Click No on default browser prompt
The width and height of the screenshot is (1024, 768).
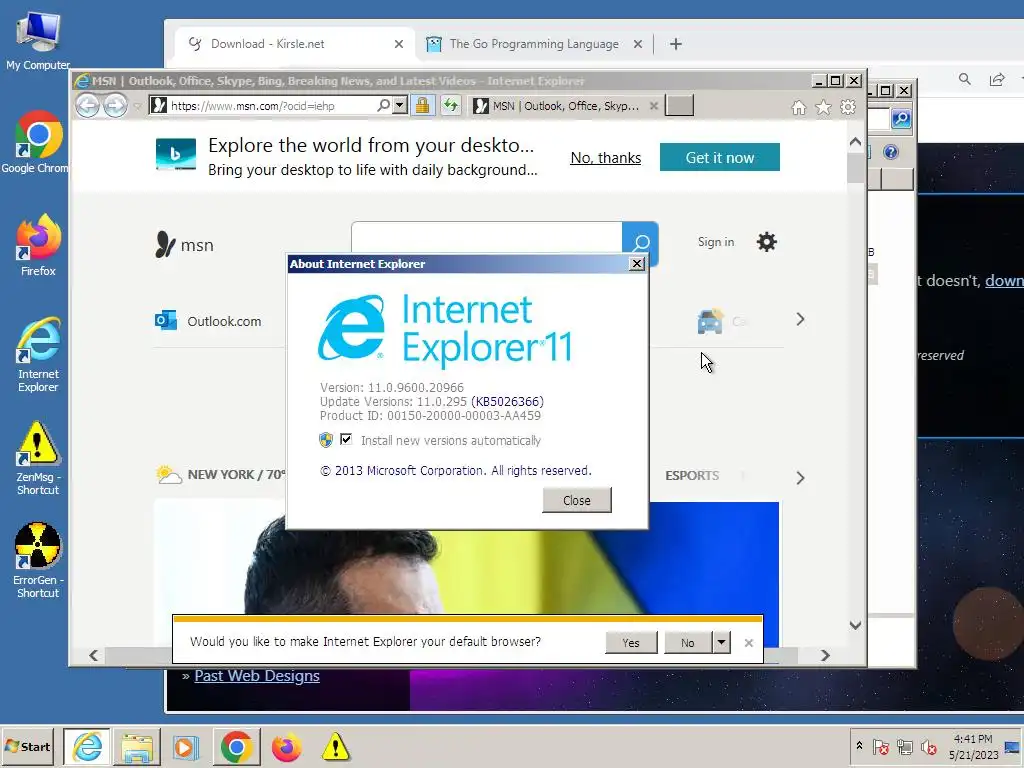(688, 643)
